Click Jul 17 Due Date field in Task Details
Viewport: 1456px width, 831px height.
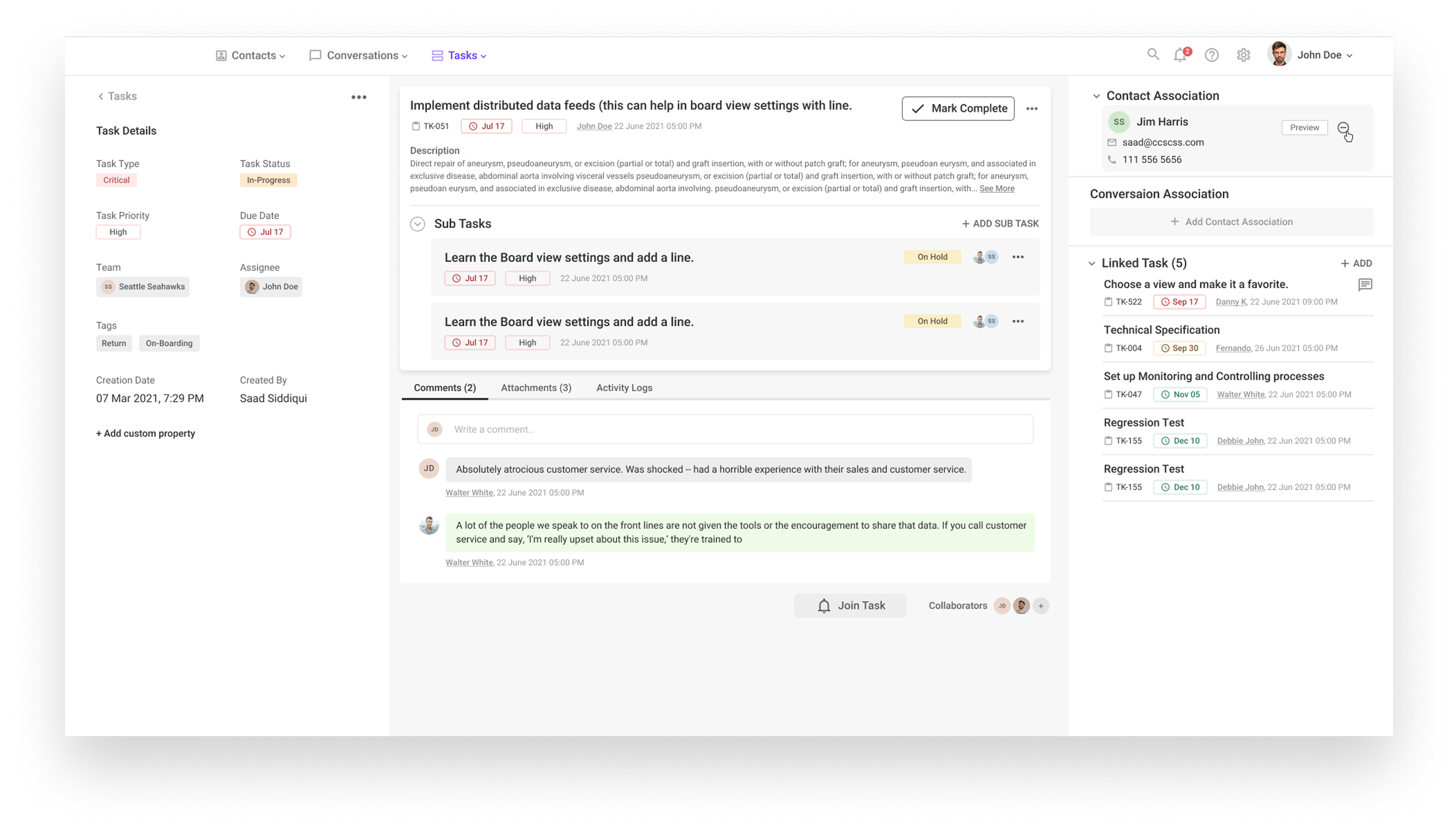click(265, 232)
